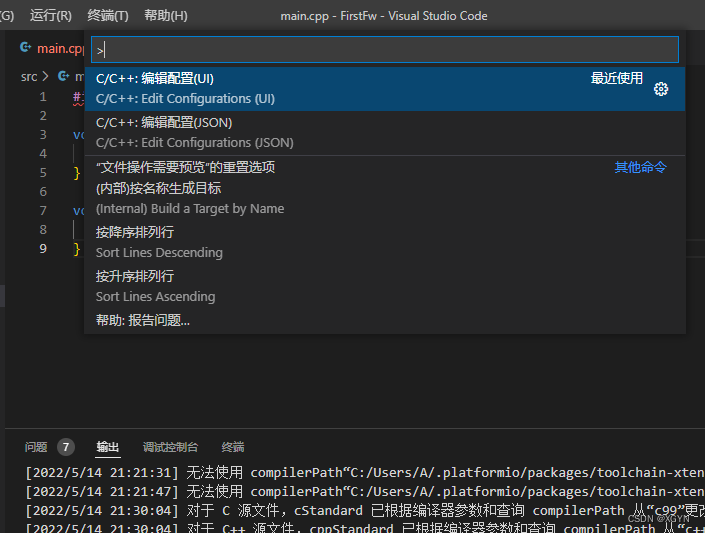The image size is (705, 533).
Task: Click the src breadcrumb folder
Action: 29,77
